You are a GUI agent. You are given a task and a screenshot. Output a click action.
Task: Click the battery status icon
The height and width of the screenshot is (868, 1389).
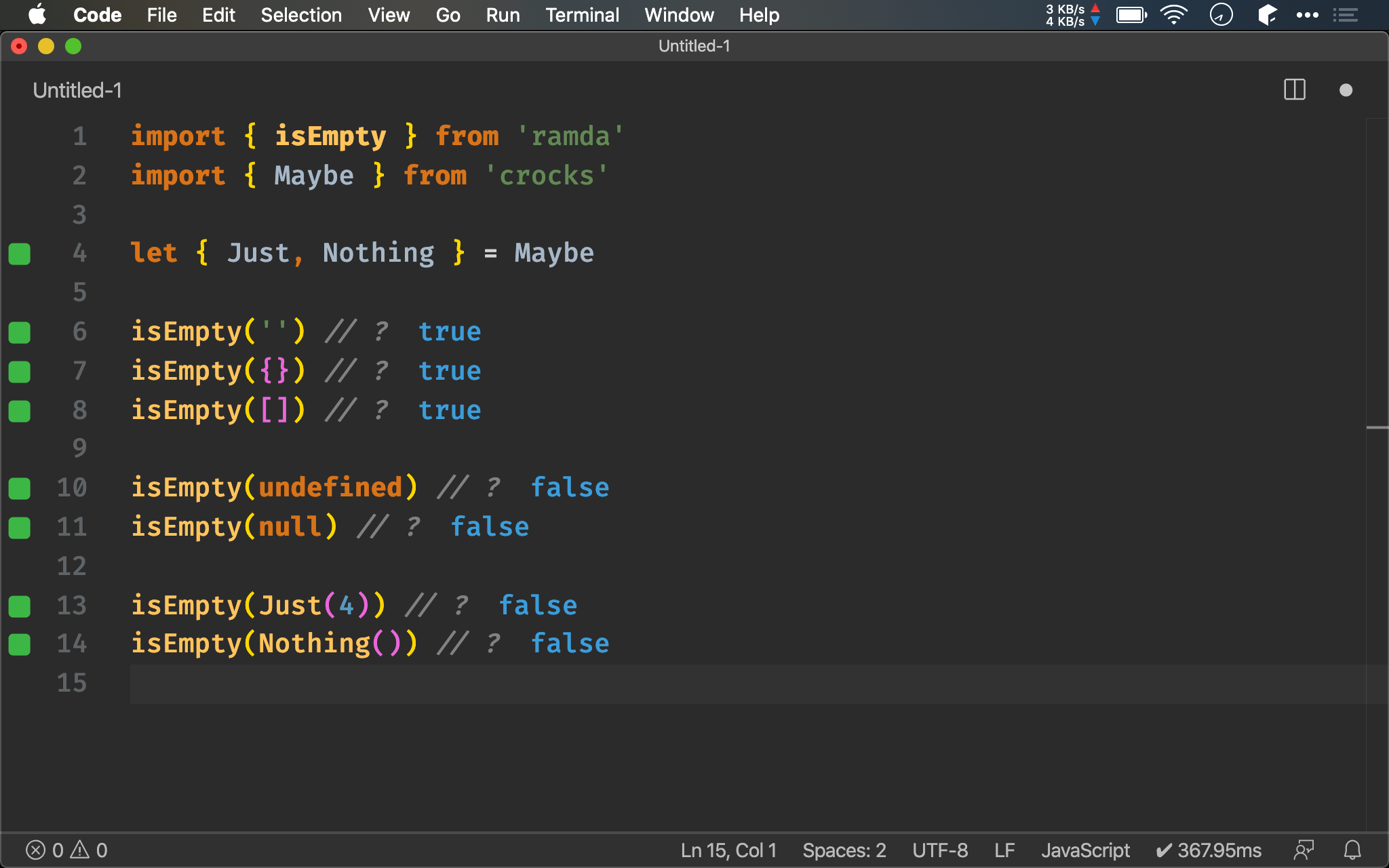pyautogui.click(x=1131, y=15)
